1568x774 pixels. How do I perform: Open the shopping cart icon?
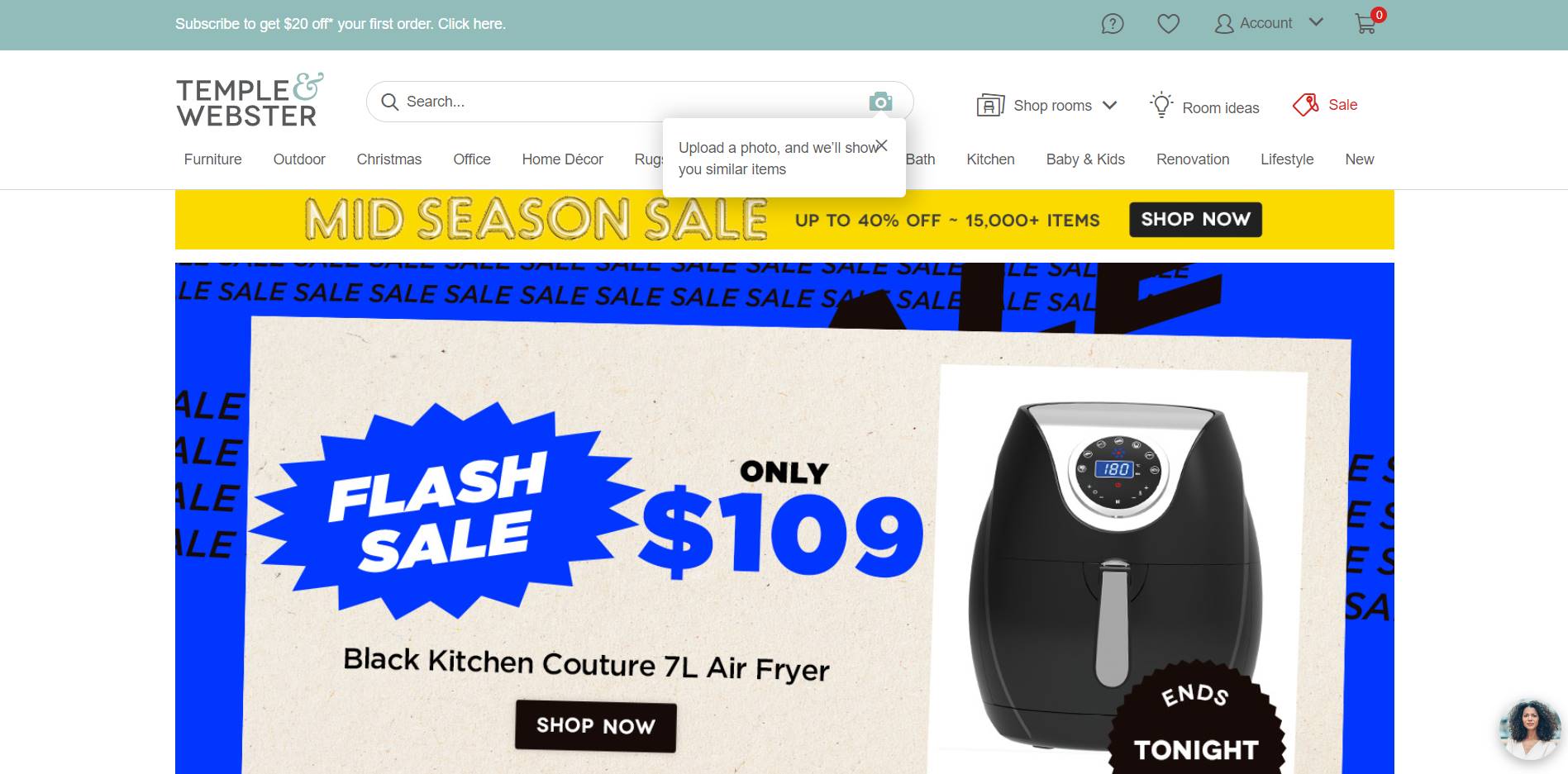pyautogui.click(x=1366, y=24)
